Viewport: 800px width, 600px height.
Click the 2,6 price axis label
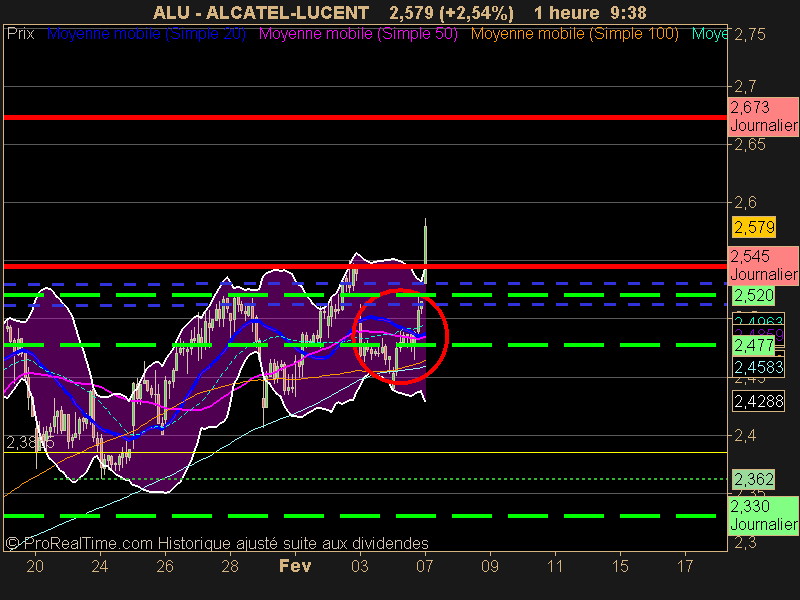745,203
